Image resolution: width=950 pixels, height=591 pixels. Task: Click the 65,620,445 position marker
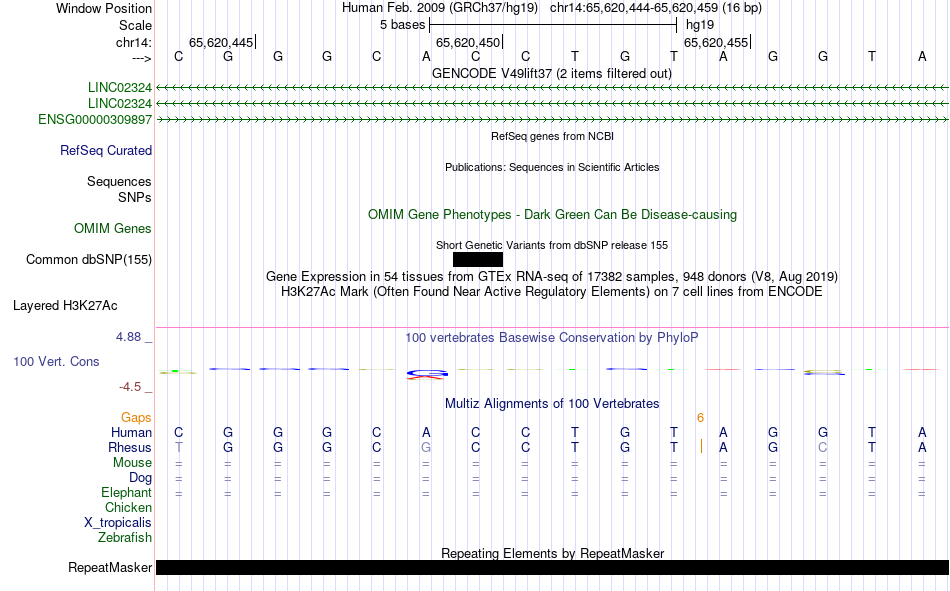tap(221, 42)
